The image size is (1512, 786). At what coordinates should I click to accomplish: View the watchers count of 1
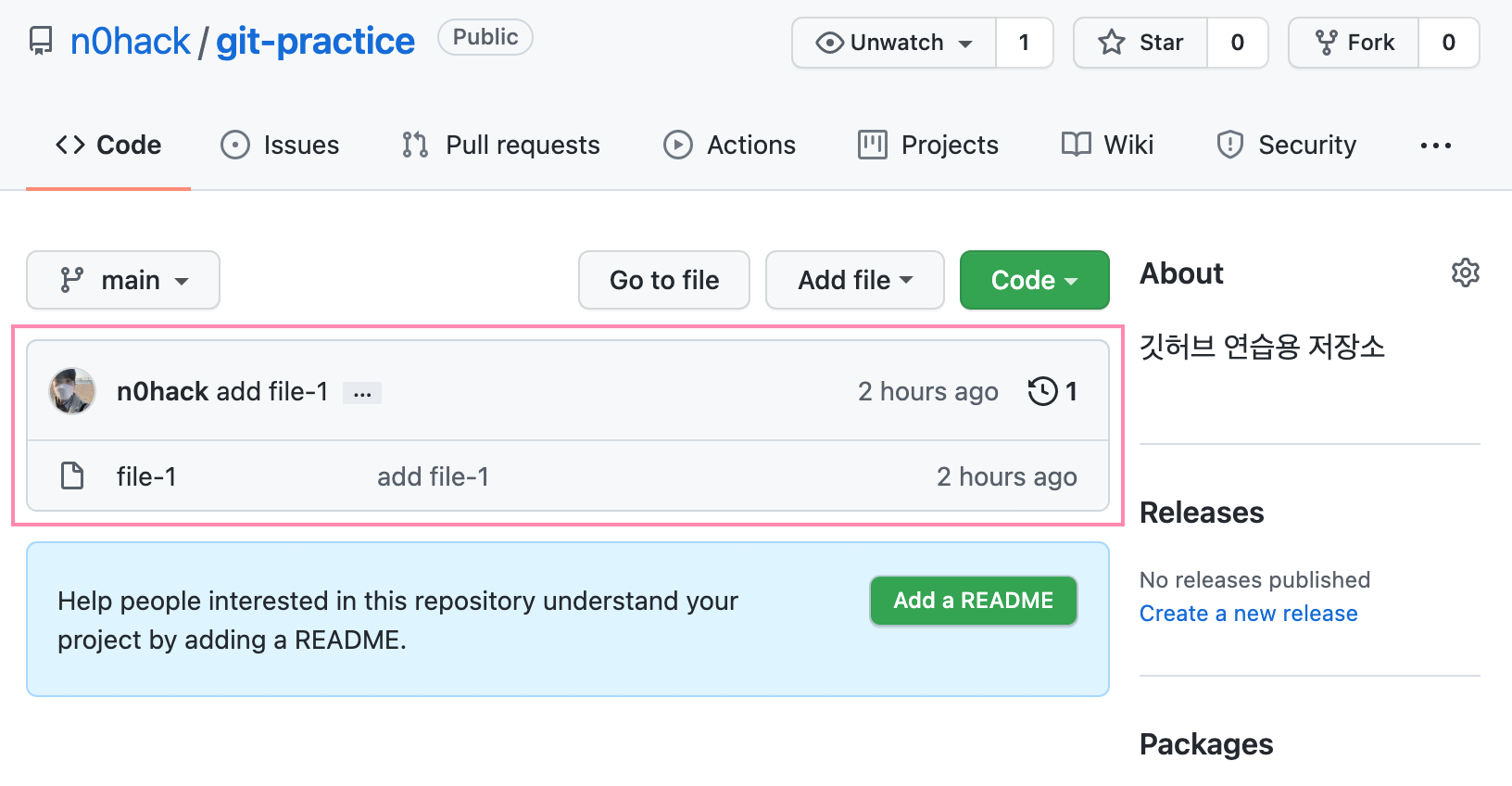click(x=1024, y=43)
